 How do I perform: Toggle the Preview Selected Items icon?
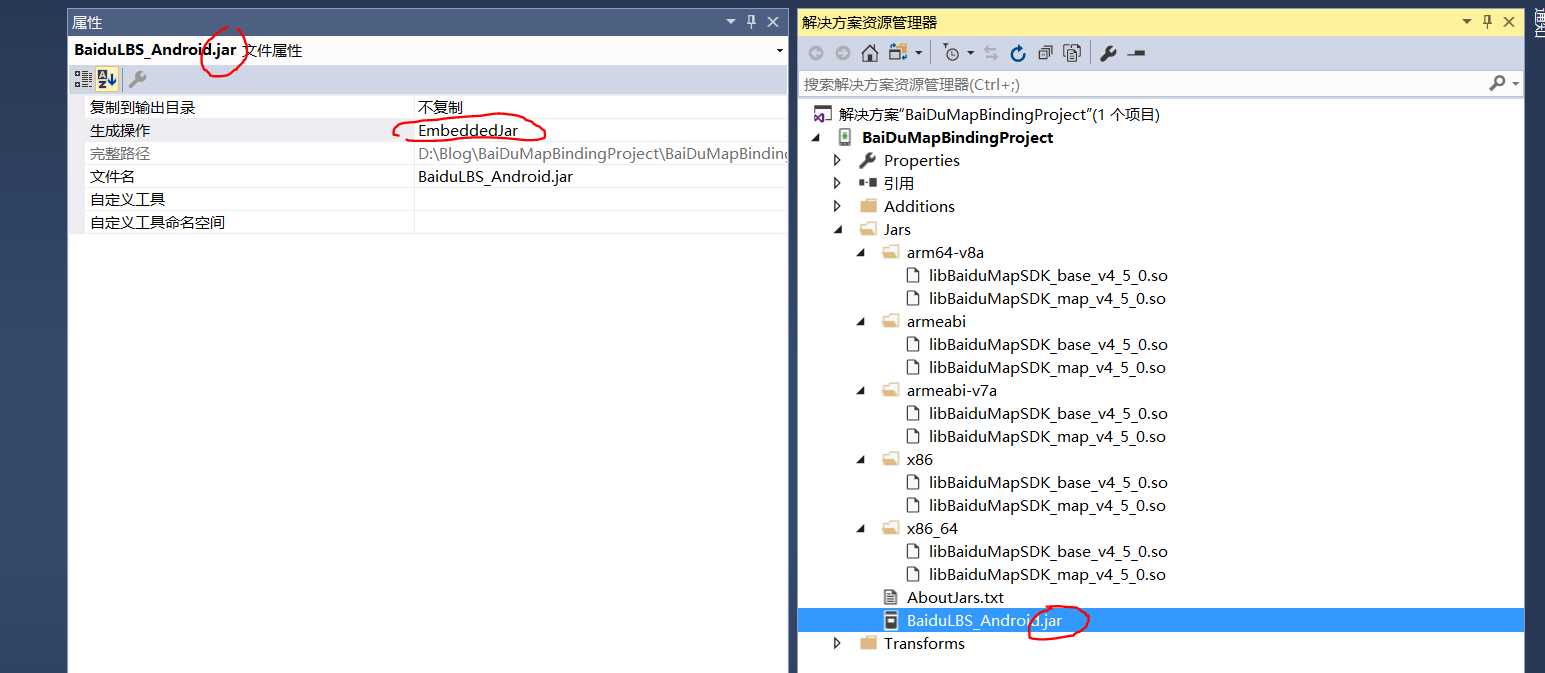coord(1136,53)
